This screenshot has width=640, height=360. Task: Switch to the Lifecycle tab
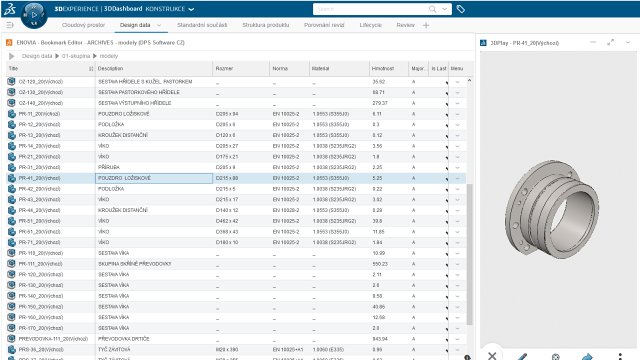pos(371,25)
